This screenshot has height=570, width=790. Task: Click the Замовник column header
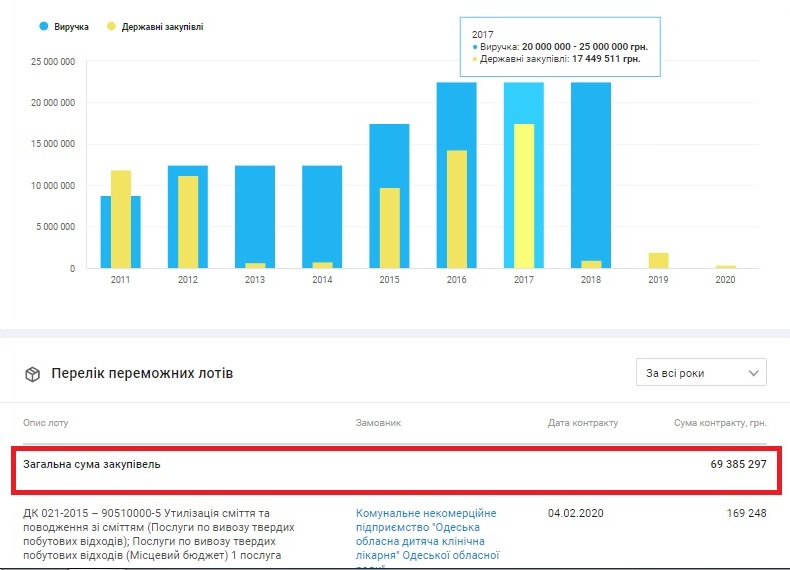tap(378, 423)
